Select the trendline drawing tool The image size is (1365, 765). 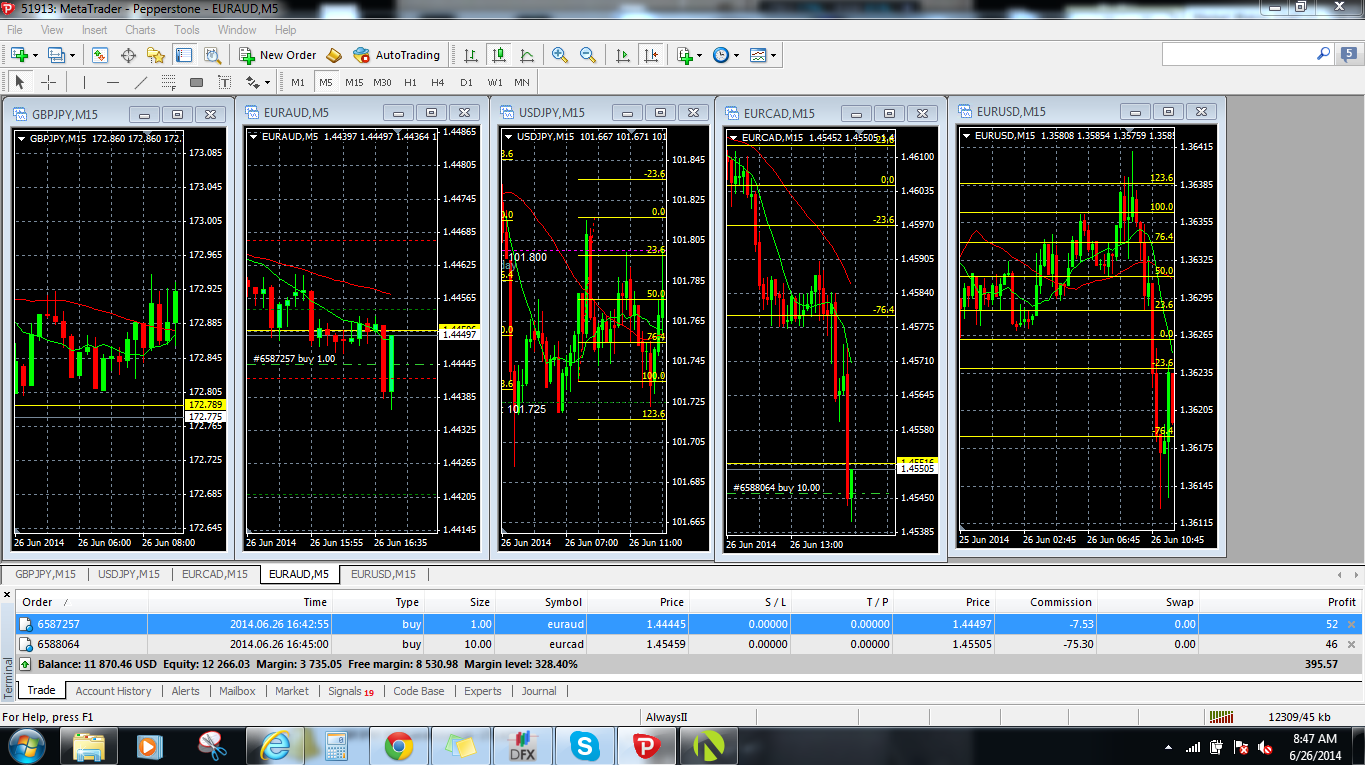click(x=140, y=82)
